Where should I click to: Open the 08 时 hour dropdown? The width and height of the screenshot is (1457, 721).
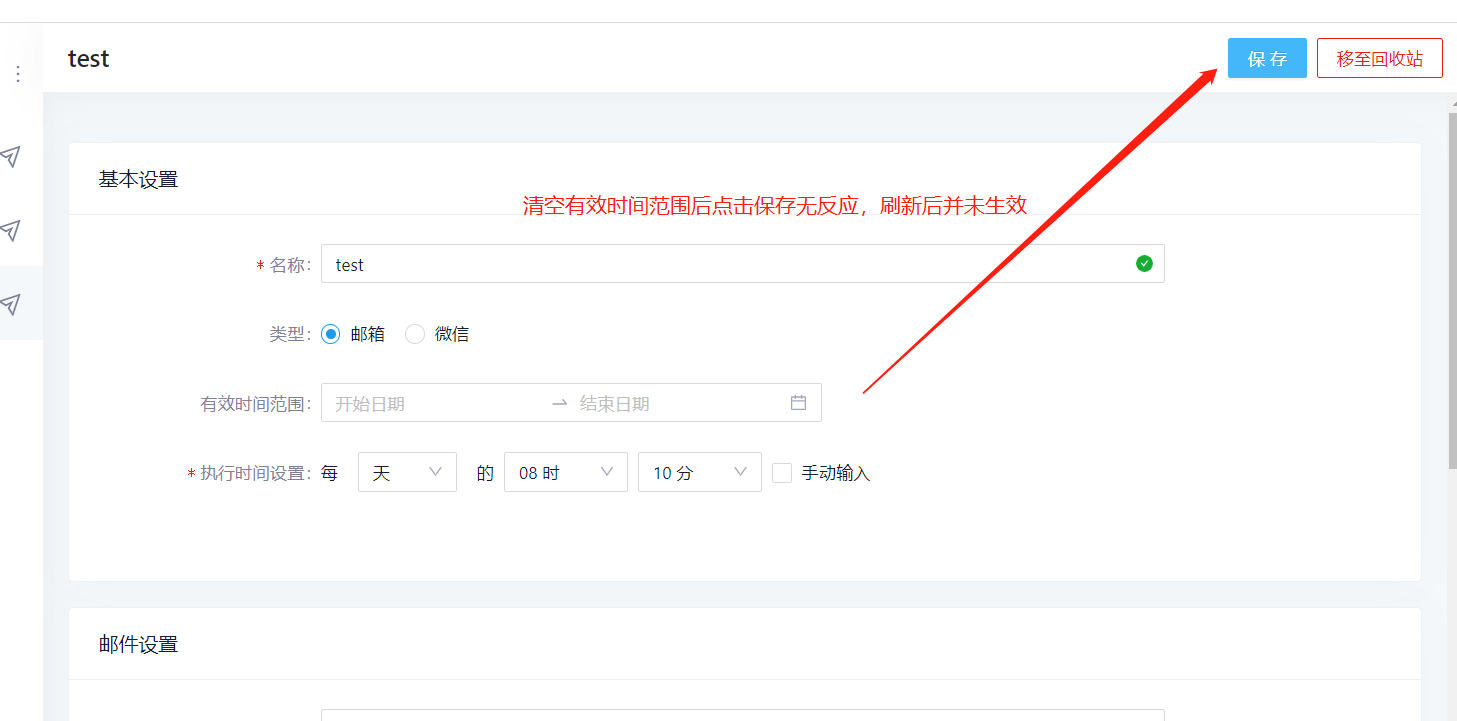coord(566,472)
